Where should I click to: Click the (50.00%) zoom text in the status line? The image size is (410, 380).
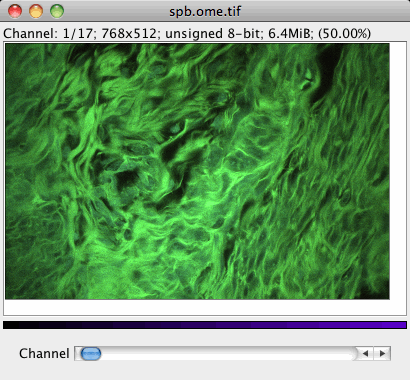click(344, 33)
